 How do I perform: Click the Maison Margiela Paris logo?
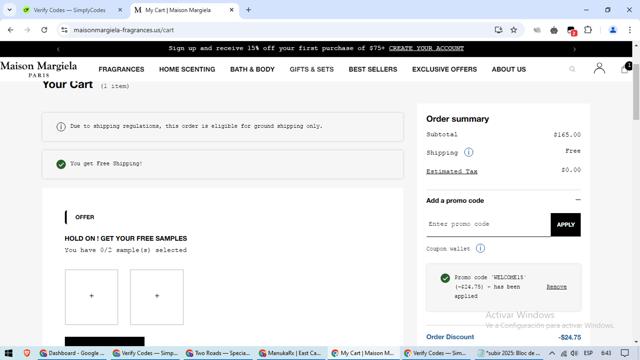(39, 69)
